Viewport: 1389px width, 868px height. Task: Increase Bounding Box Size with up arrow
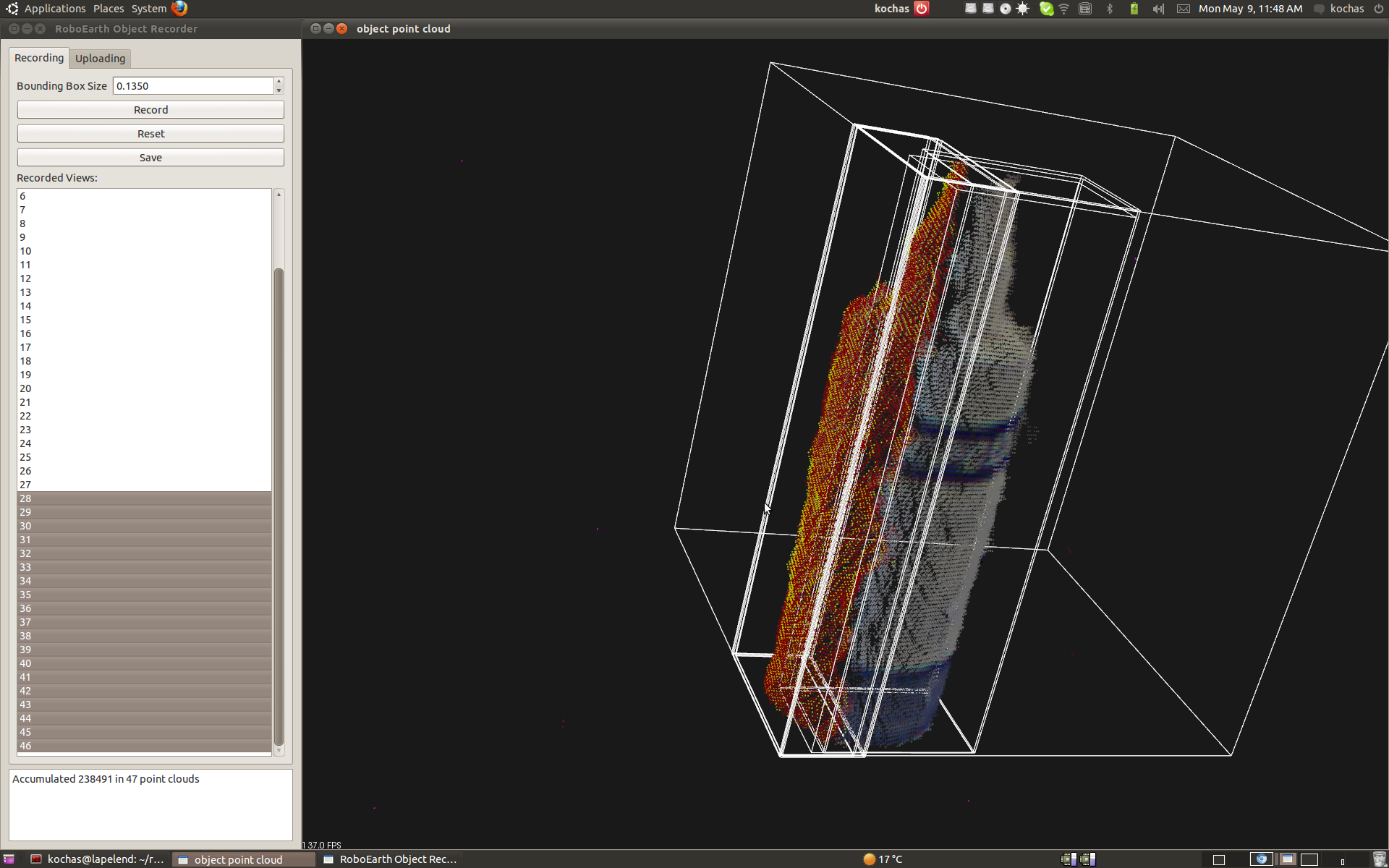[x=279, y=81]
